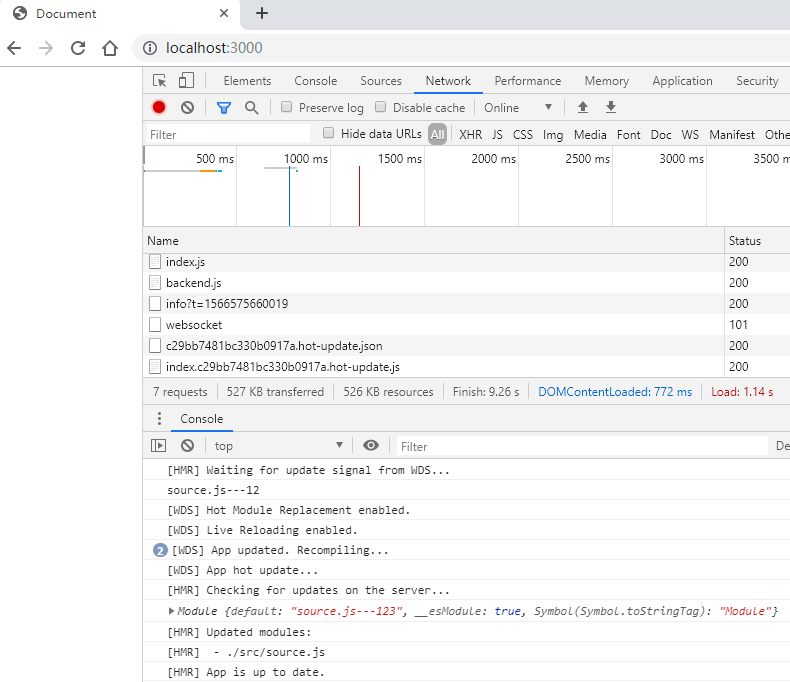Clear the network log
This screenshot has width=790, height=682.
[x=187, y=107]
